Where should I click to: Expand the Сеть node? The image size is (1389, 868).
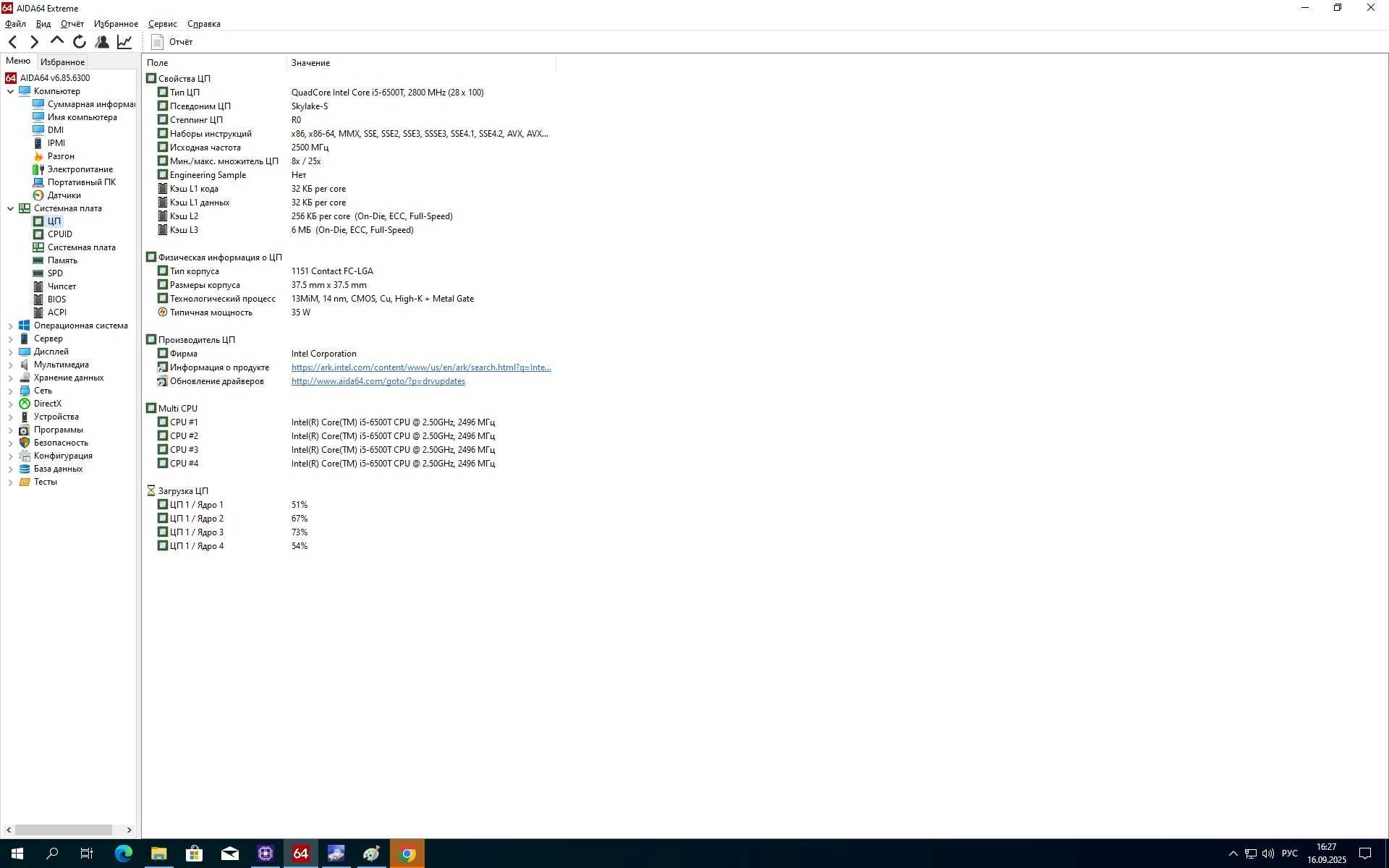[11, 391]
